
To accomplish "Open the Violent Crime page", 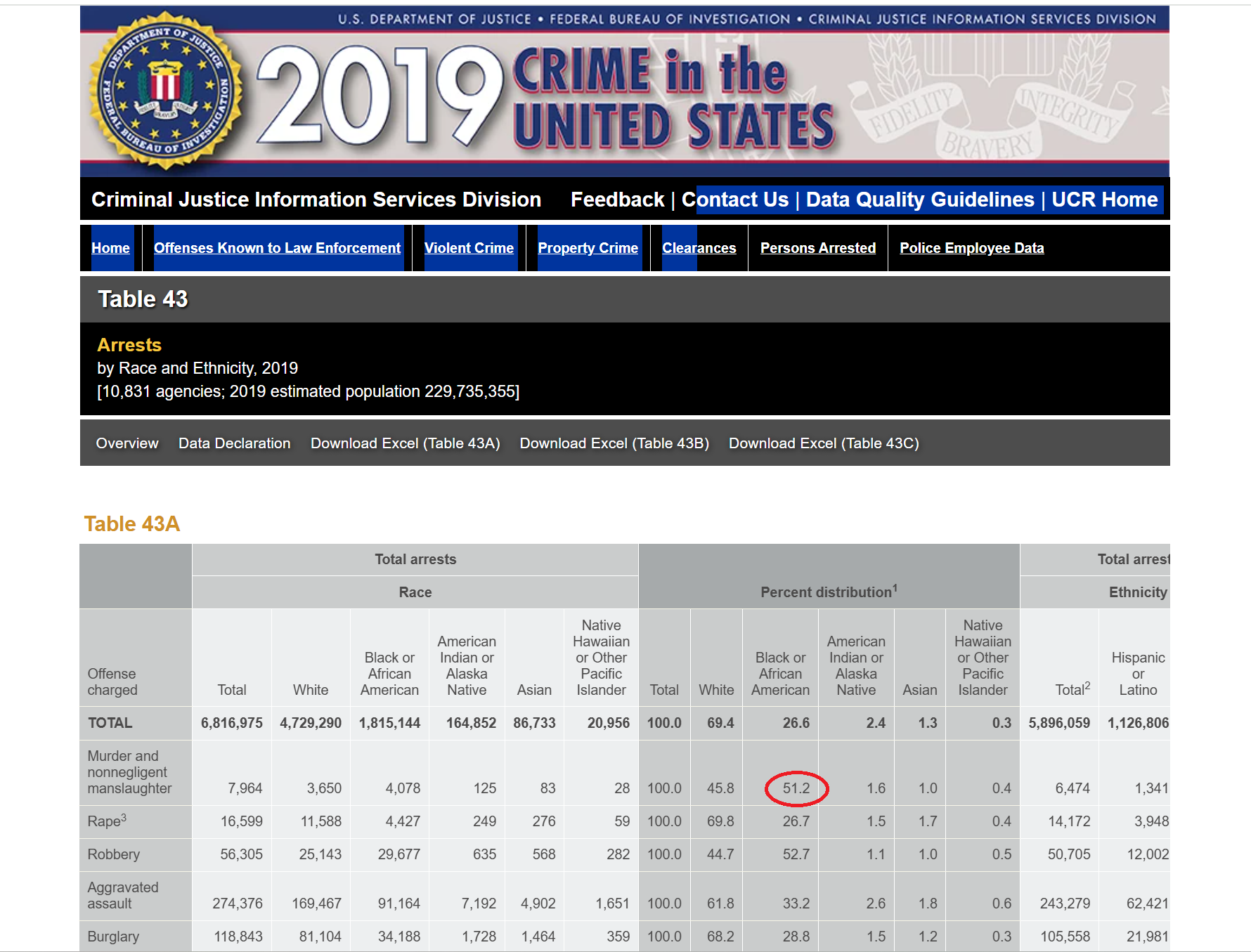I will 469,248.
